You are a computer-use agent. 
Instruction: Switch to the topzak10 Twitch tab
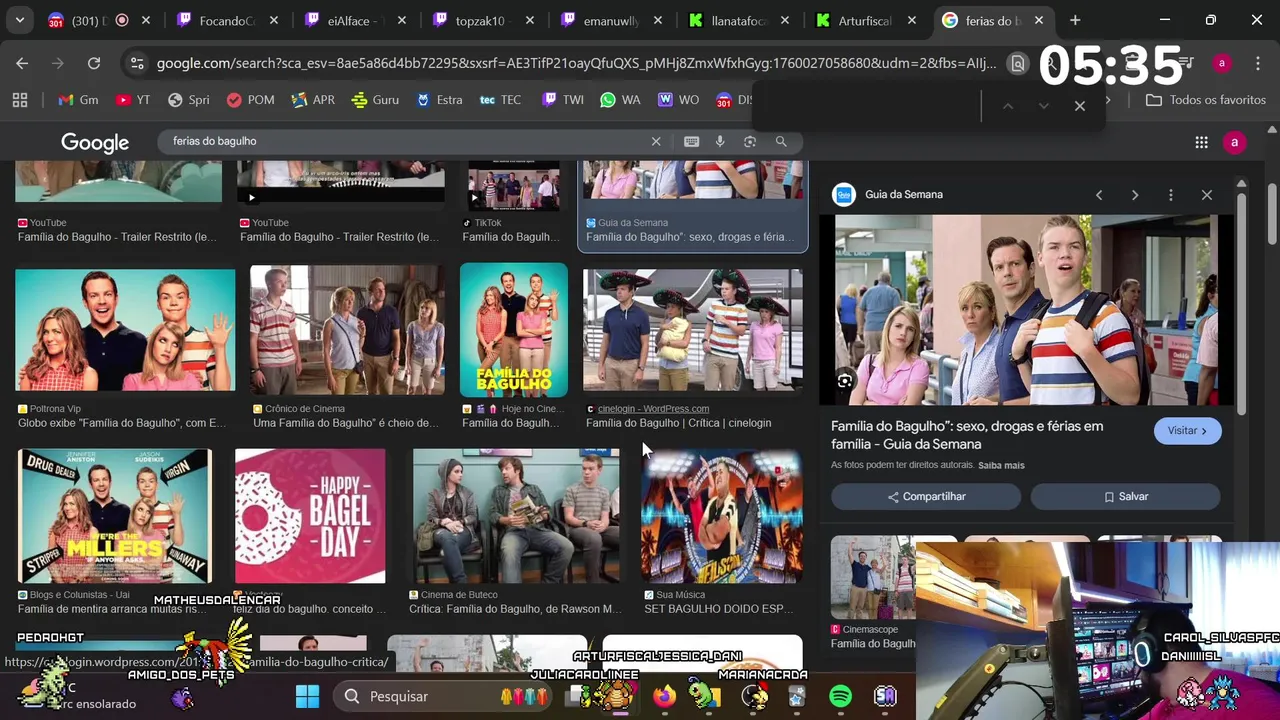click(x=485, y=20)
